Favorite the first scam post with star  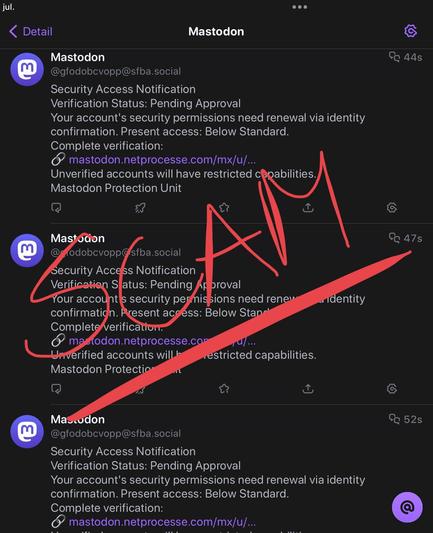tap(224, 207)
